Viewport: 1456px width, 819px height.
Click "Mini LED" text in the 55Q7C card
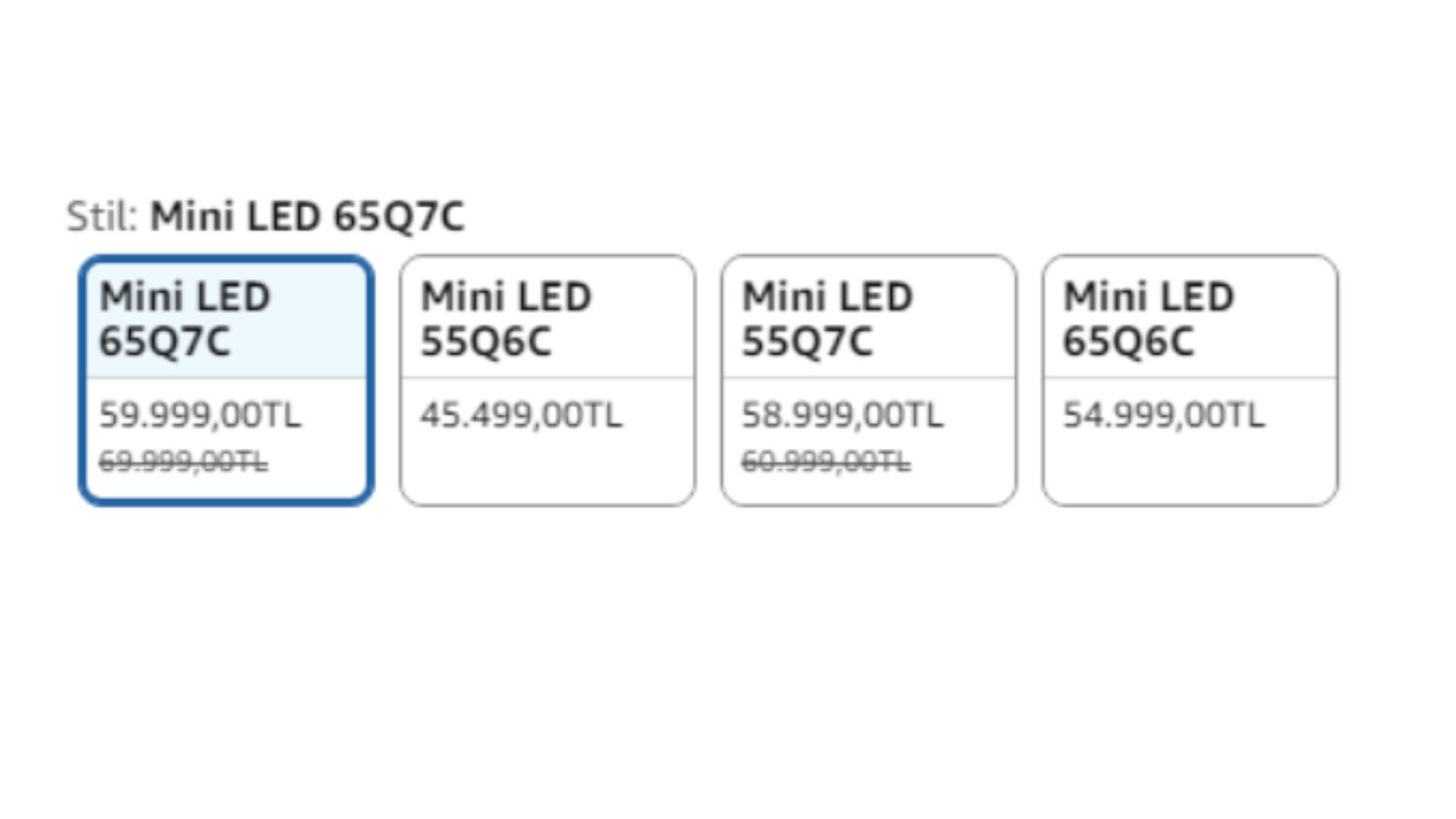pos(827,297)
